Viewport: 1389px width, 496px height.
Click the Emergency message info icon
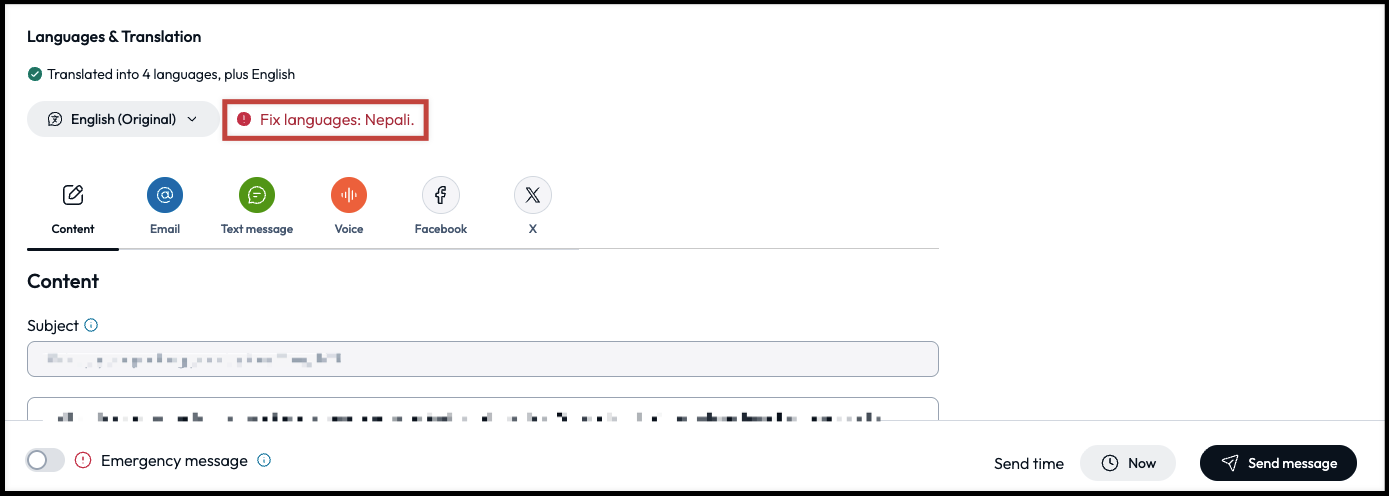click(264, 460)
